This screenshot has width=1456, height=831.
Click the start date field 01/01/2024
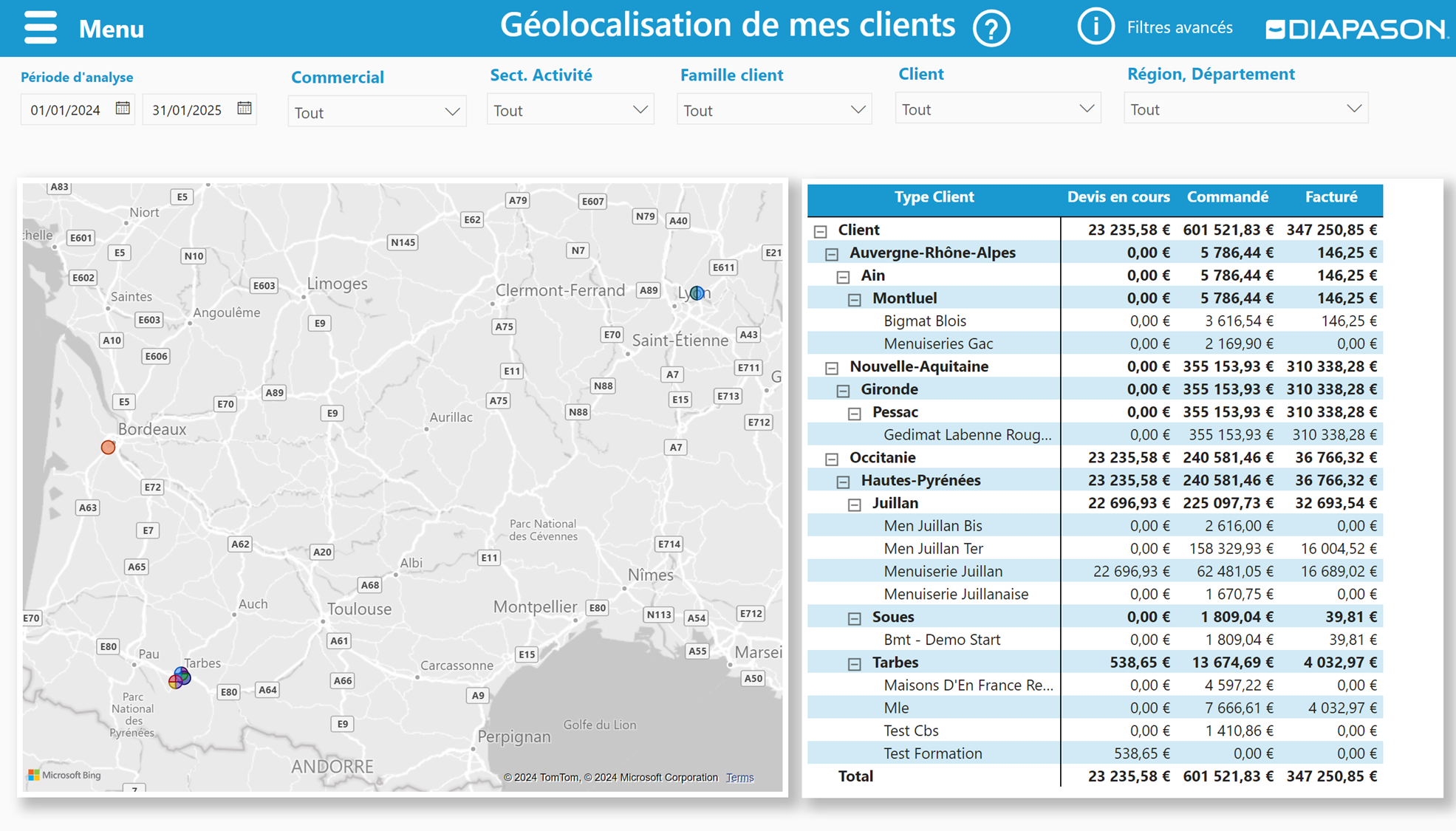point(65,110)
